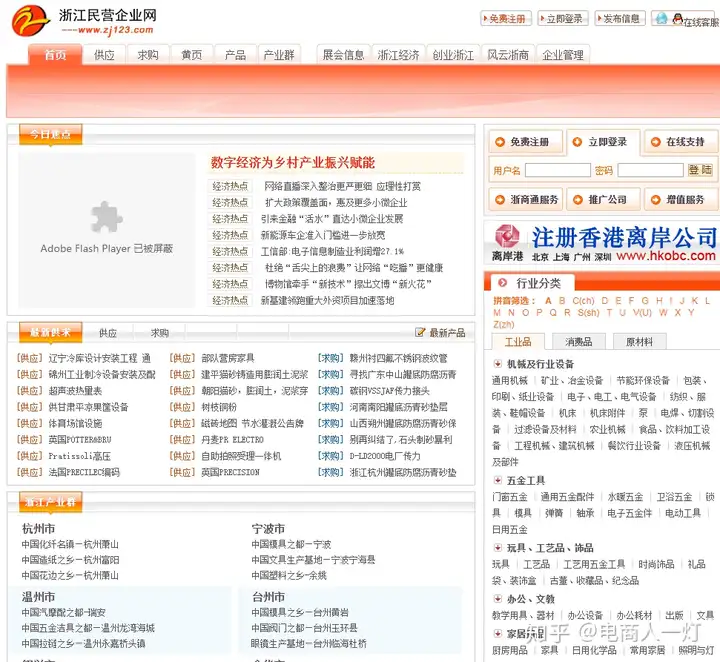Click the pencil icon beside 最新产品
This screenshot has width=720, height=662.
420,332
